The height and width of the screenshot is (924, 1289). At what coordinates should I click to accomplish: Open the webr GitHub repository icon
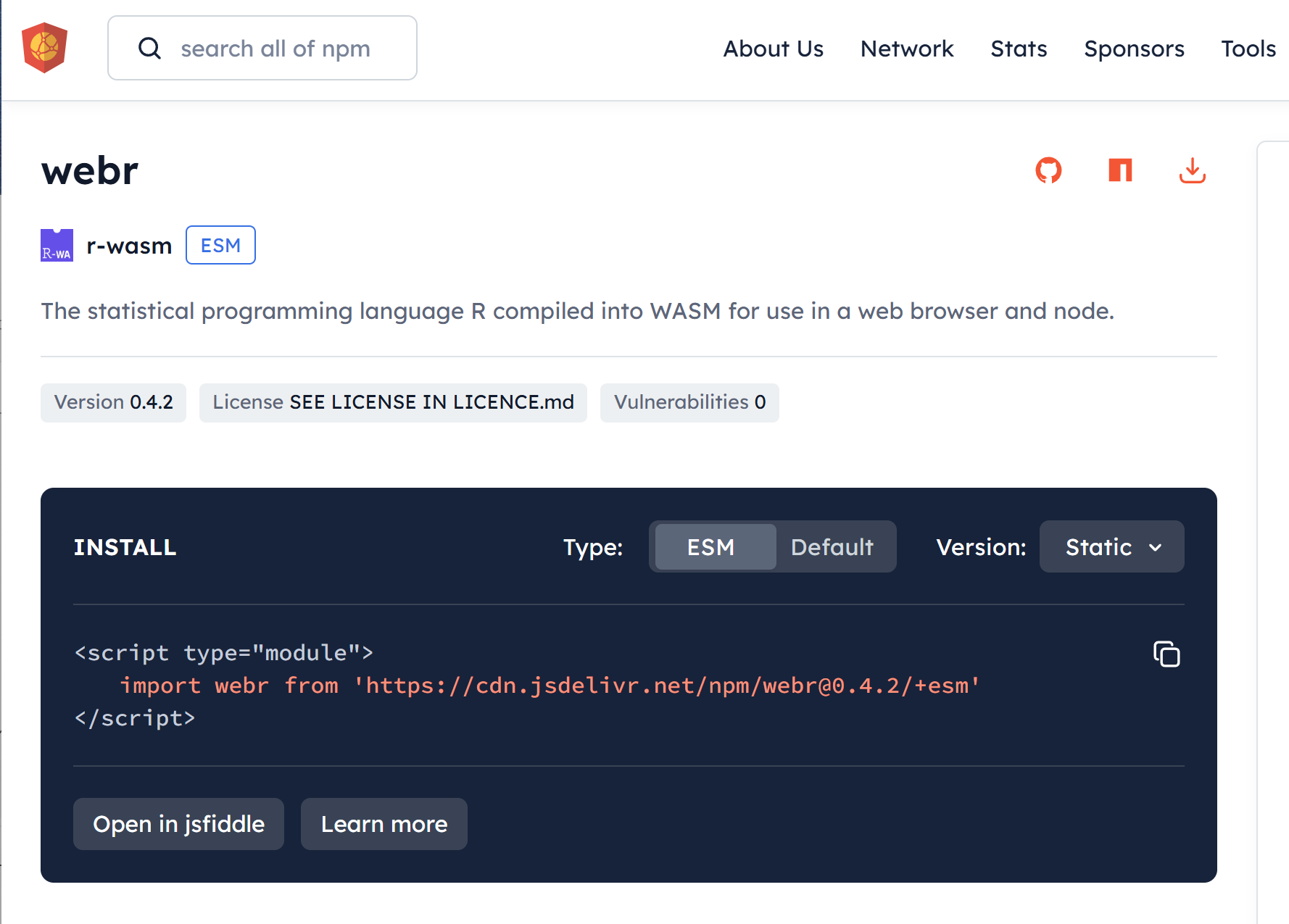pos(1048,171)
